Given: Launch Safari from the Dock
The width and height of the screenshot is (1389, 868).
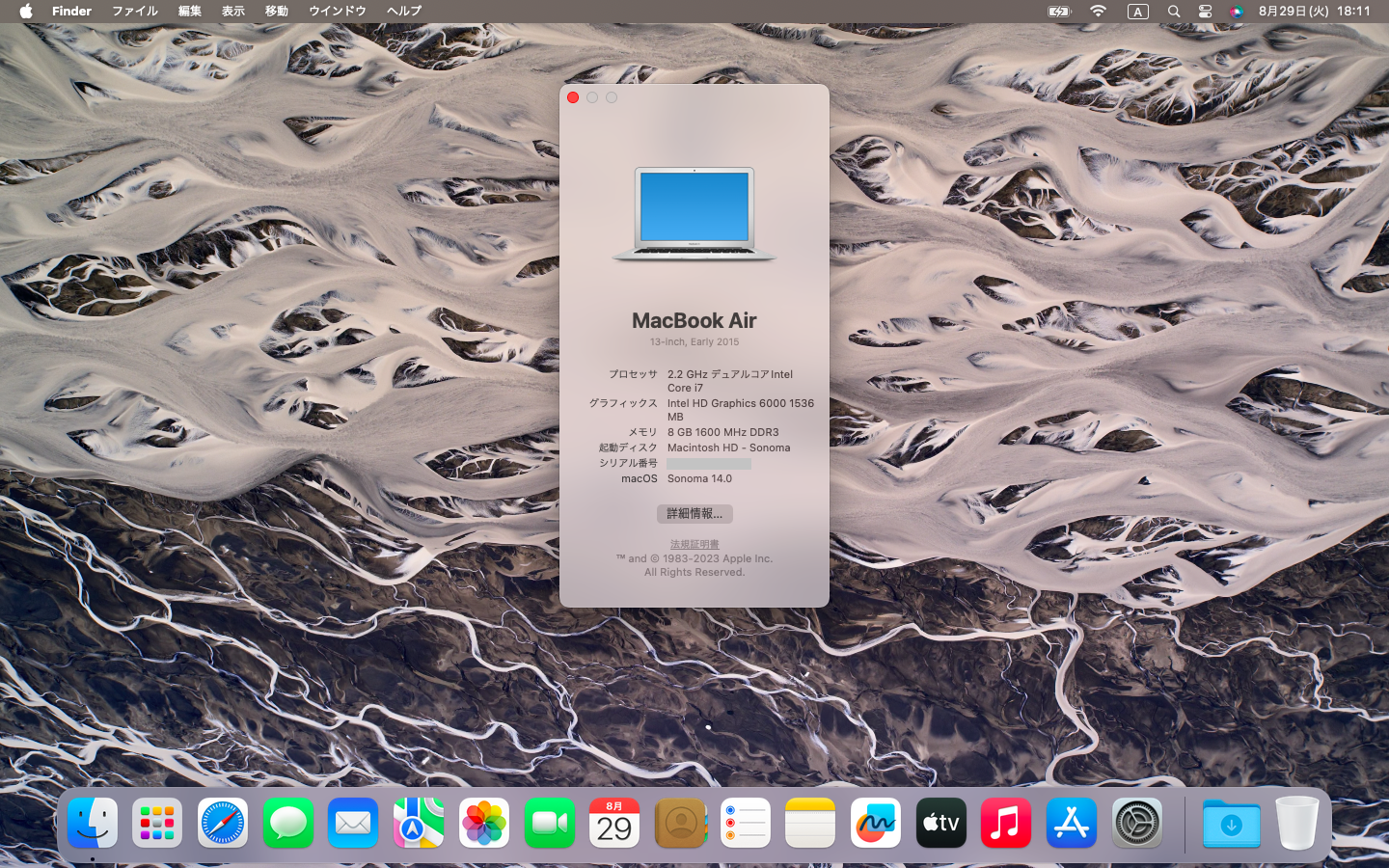Looking at the screenshot, I should [223, 823].
